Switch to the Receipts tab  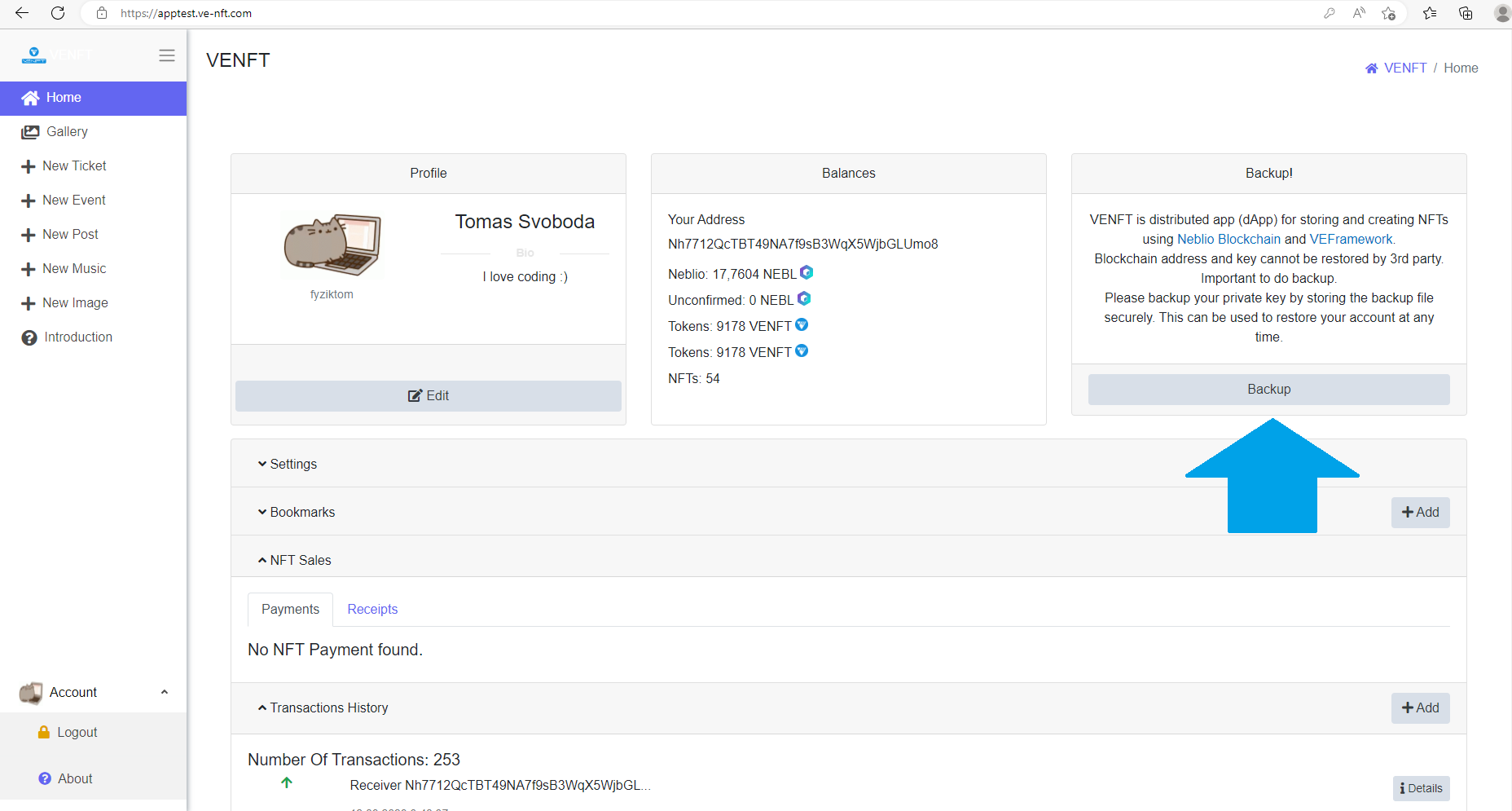(x=372, y=610)
